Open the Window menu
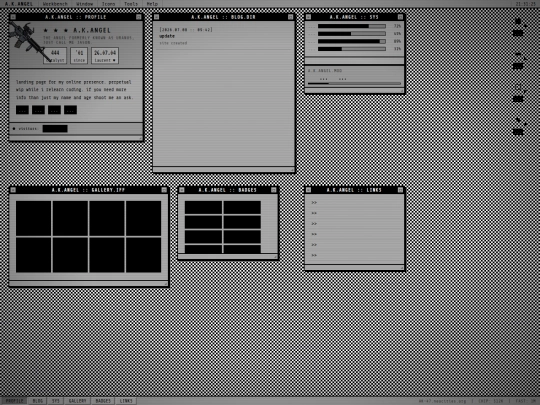The width and height of the screenshot is (540, 405). coord(84,4)
